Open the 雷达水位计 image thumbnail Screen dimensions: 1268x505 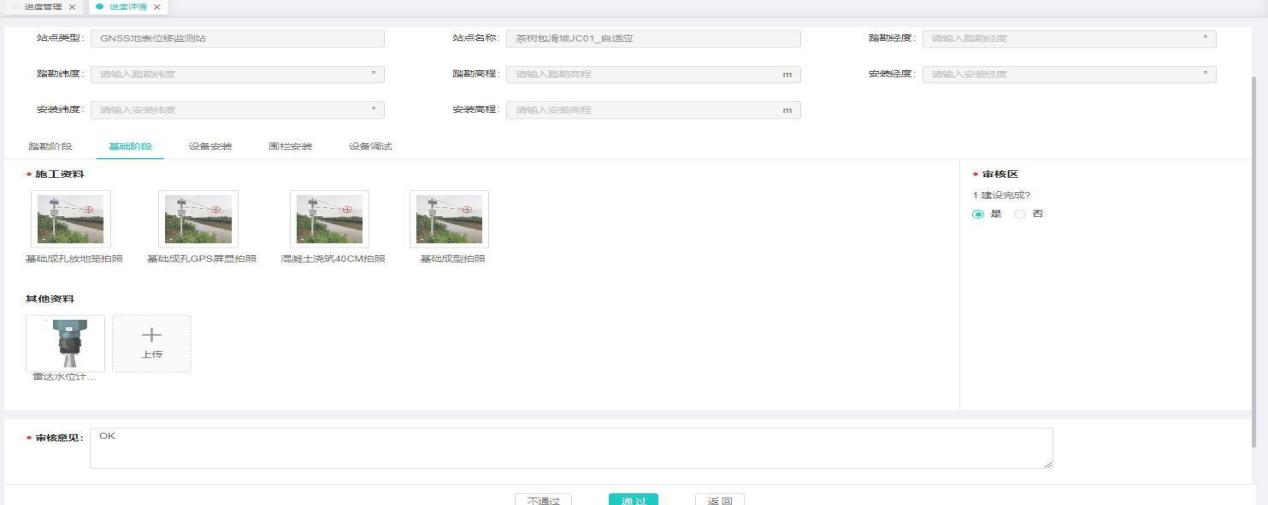(65, 343)
